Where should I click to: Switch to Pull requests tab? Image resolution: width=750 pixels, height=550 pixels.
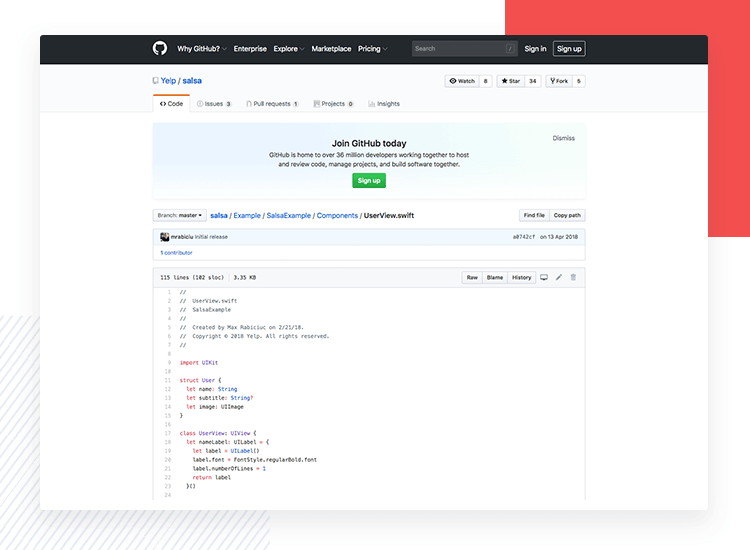(273, 104)
